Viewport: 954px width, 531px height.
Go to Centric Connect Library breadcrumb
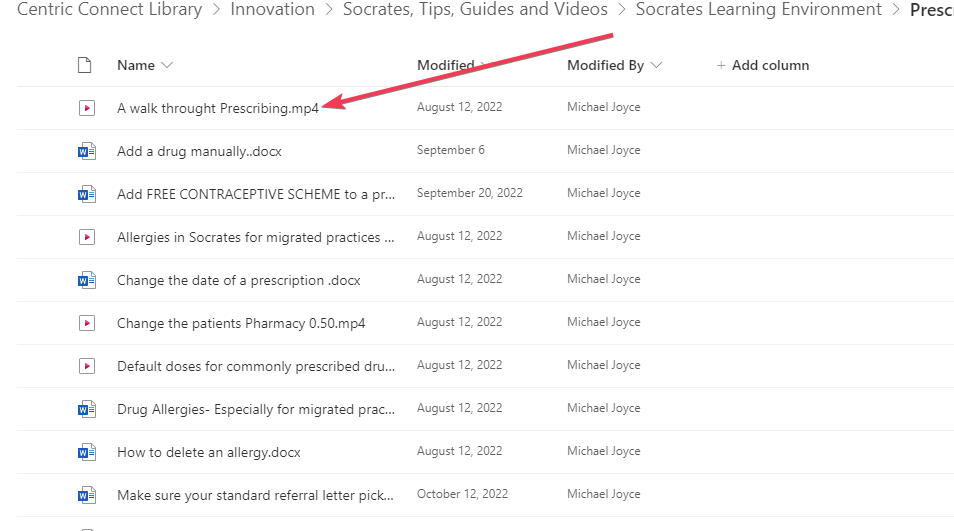point(110,9)
